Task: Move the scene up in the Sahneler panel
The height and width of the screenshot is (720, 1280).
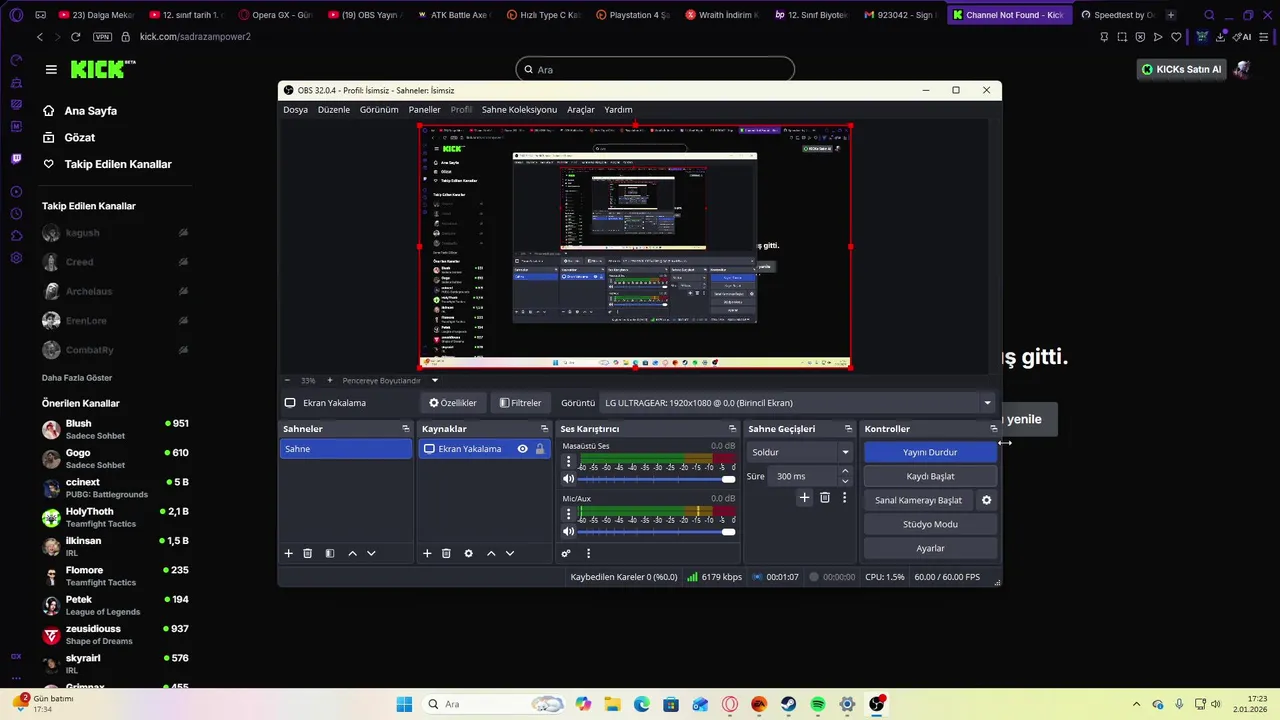Action: click(352, 553)
